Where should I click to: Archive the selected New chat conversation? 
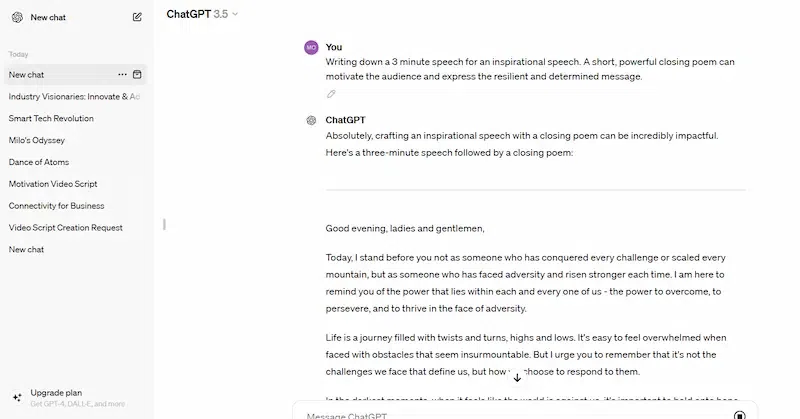(x=138, y=75)
